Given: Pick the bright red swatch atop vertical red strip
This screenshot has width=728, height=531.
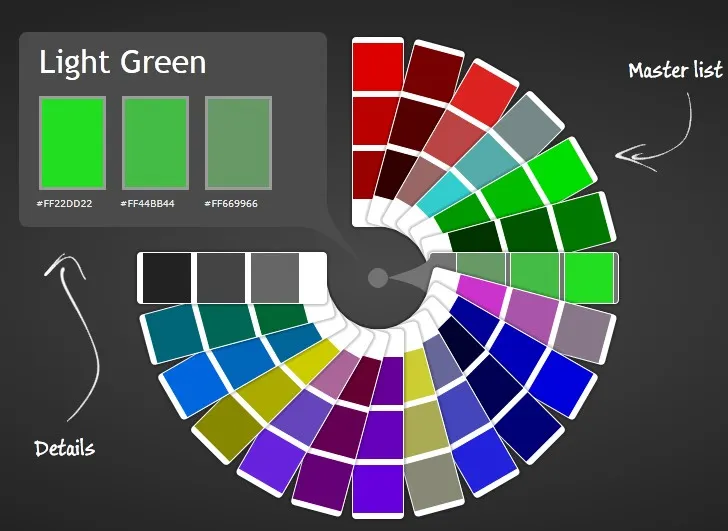Looking at the screenshot, I should point(378,68).
